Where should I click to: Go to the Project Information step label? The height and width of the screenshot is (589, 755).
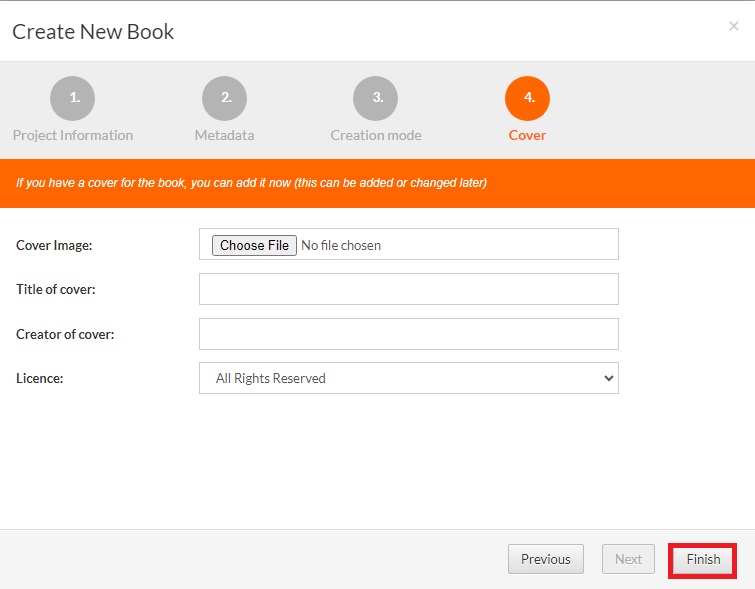coord(73,135)
